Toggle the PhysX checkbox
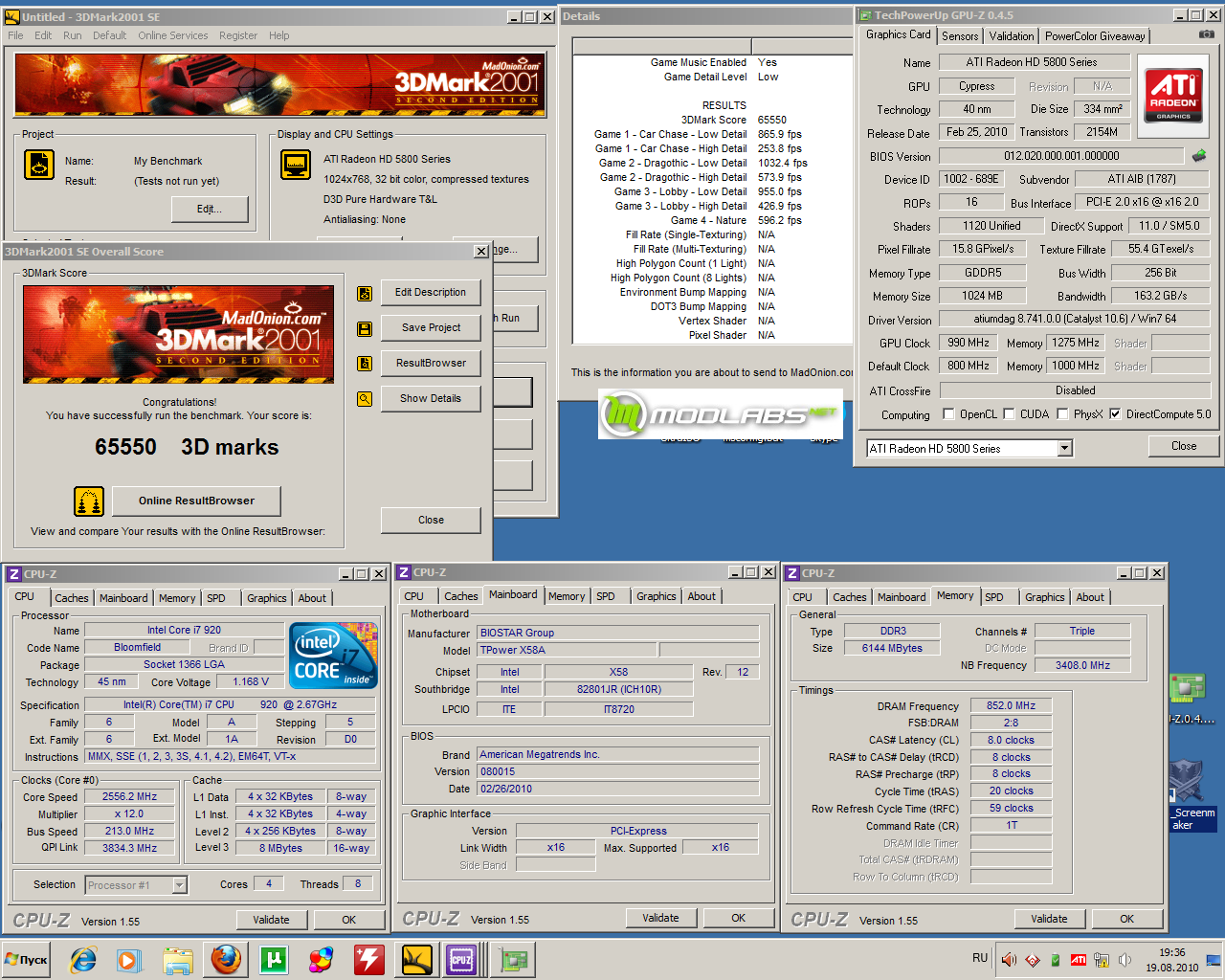The height and width of the screenshot is (980, 1225). click(1062, 414)
